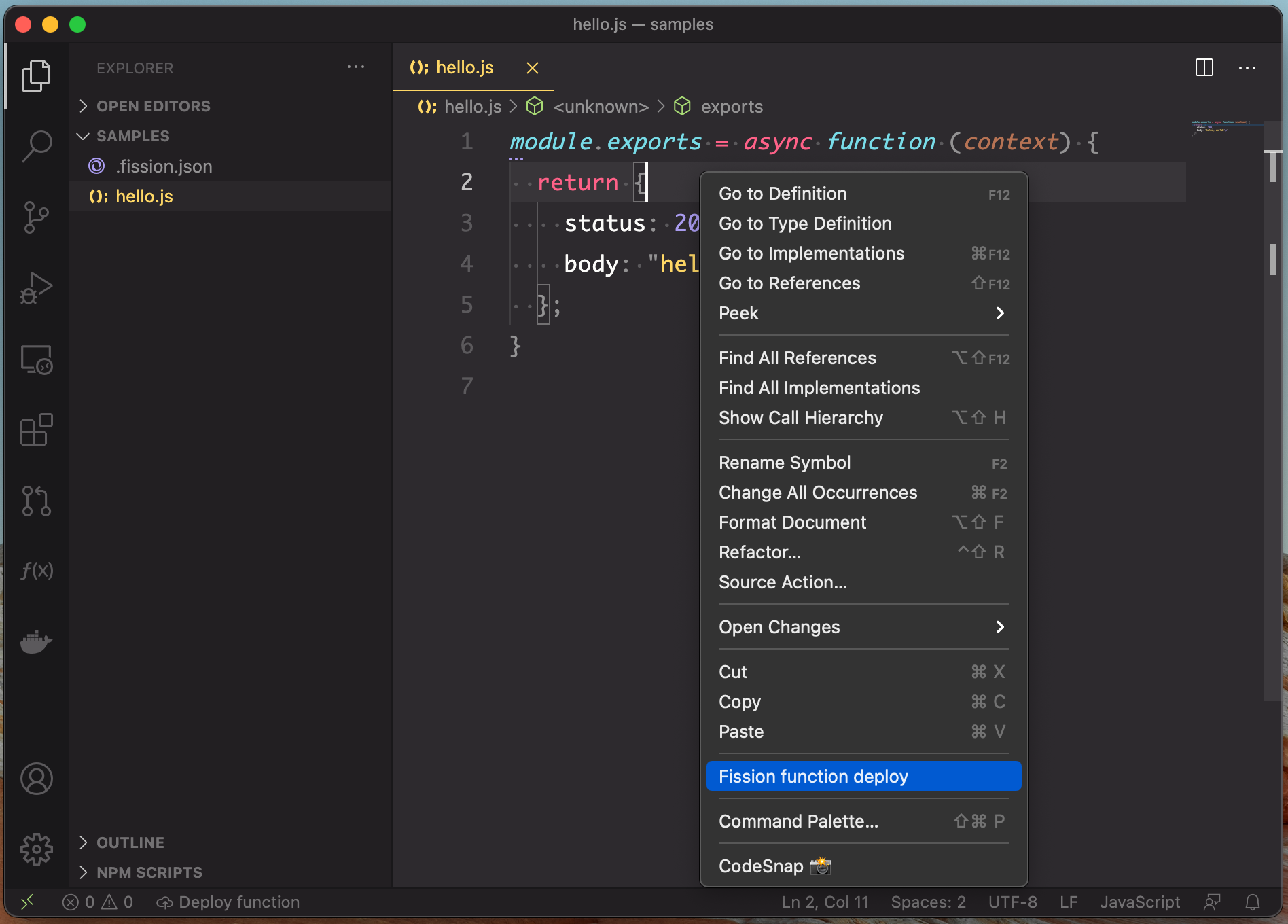Expand the Open Editors section
The width and height of the screenshot is (1288, 924).
(153, 106)
